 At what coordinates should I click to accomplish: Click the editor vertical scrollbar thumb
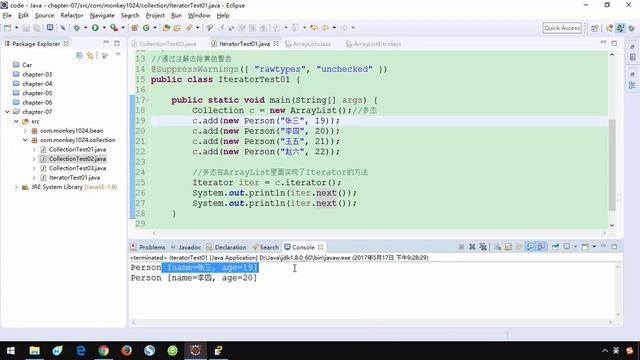click(x=612, y=165)
